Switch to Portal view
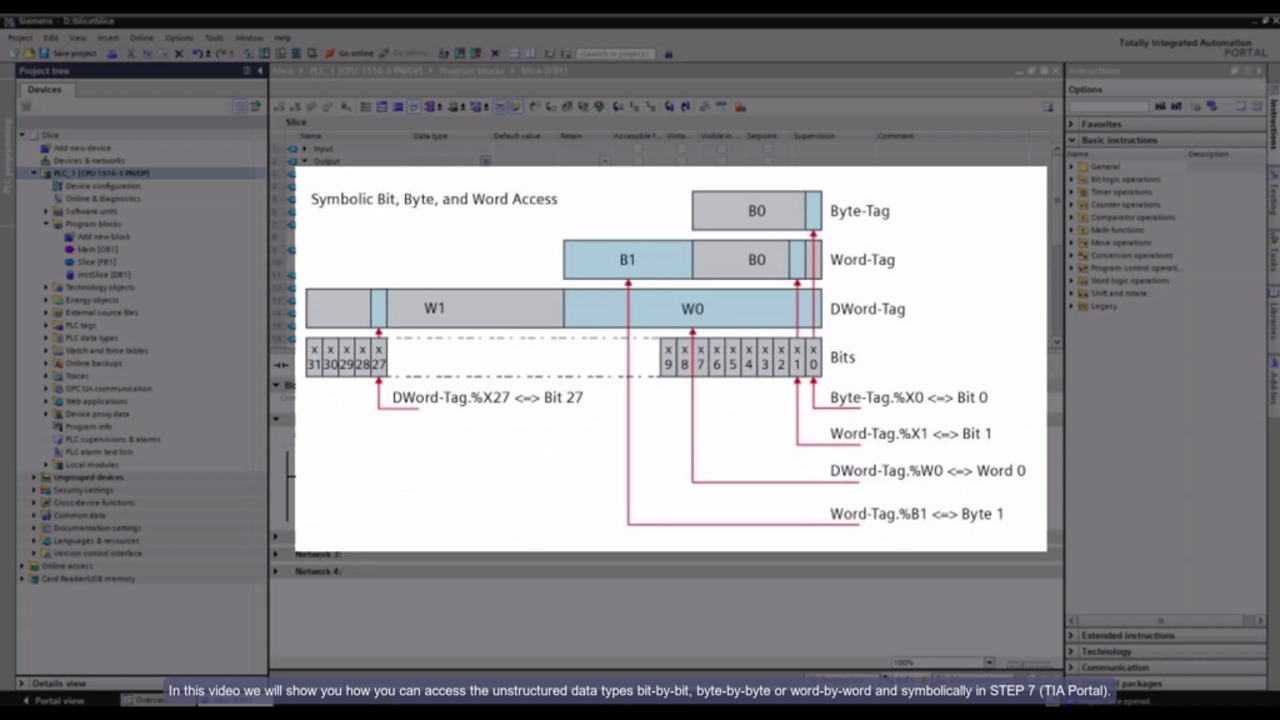The height and width of the screenshot is (720, 1280). [x=54, y=700]
